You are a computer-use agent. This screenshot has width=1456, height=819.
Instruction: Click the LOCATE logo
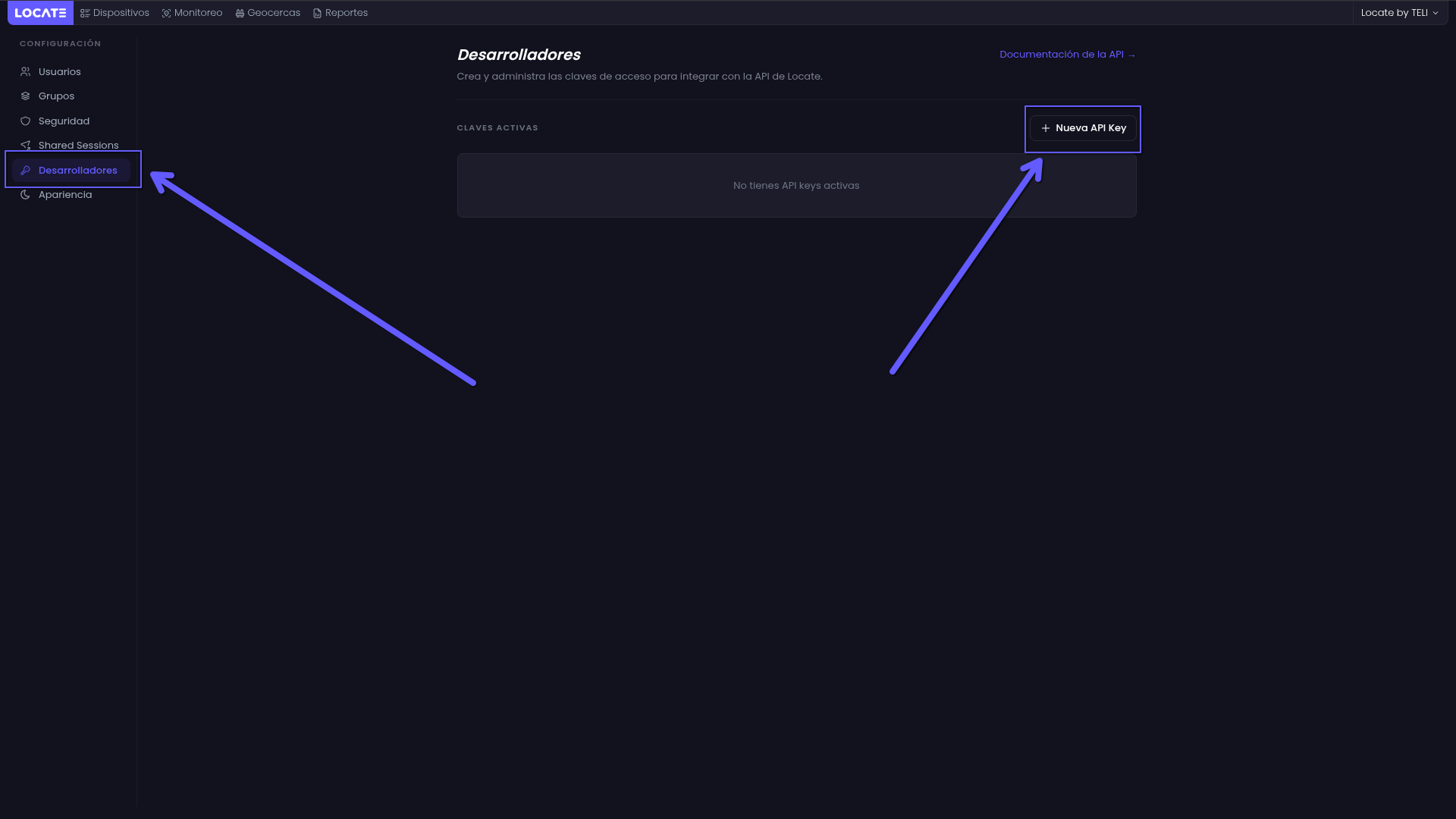(x=40, y=13)
